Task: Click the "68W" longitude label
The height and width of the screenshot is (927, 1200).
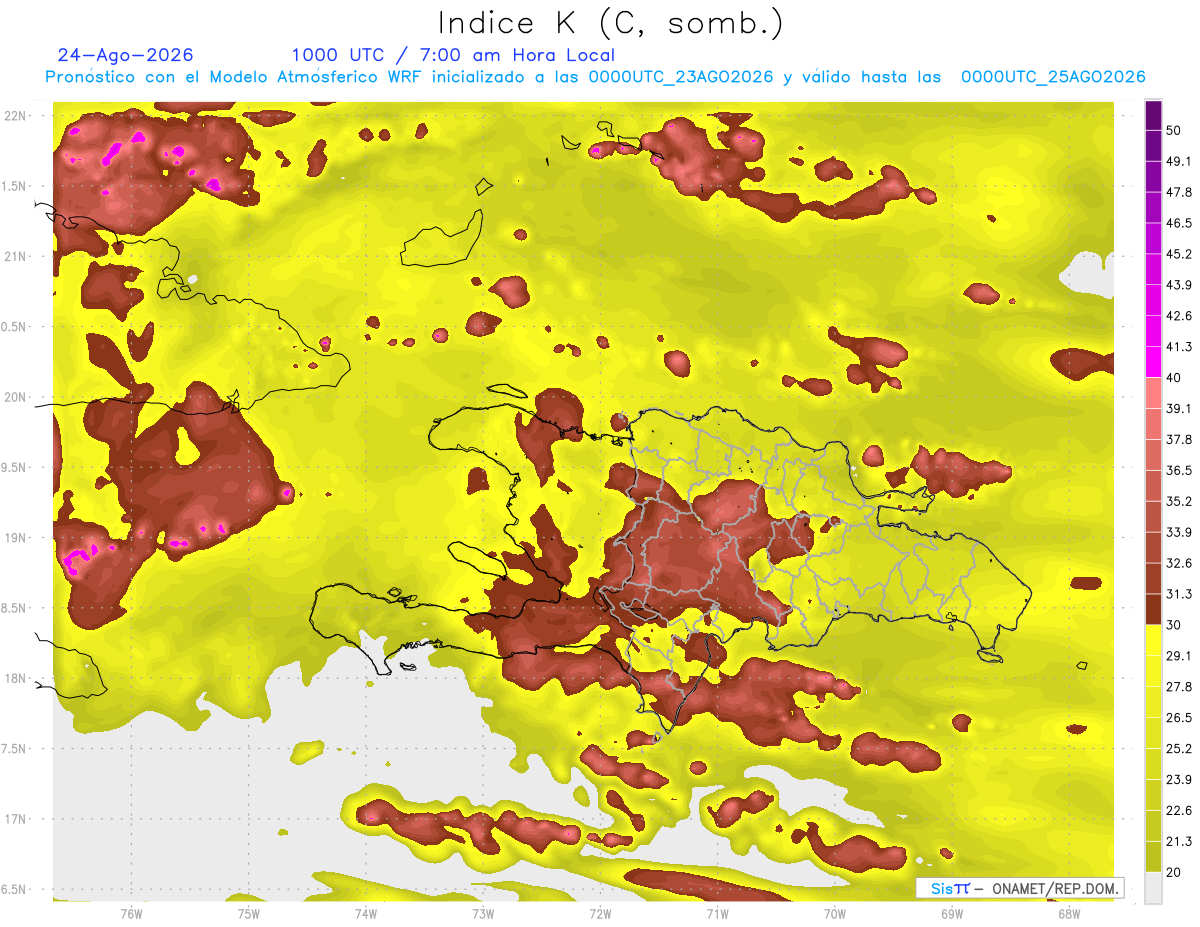Action: [1068, 914]
